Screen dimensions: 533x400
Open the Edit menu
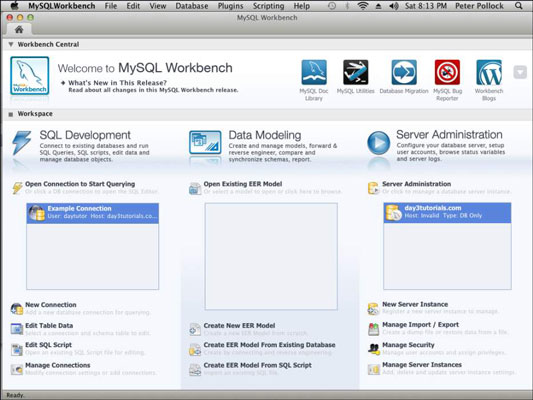point(133,6)
